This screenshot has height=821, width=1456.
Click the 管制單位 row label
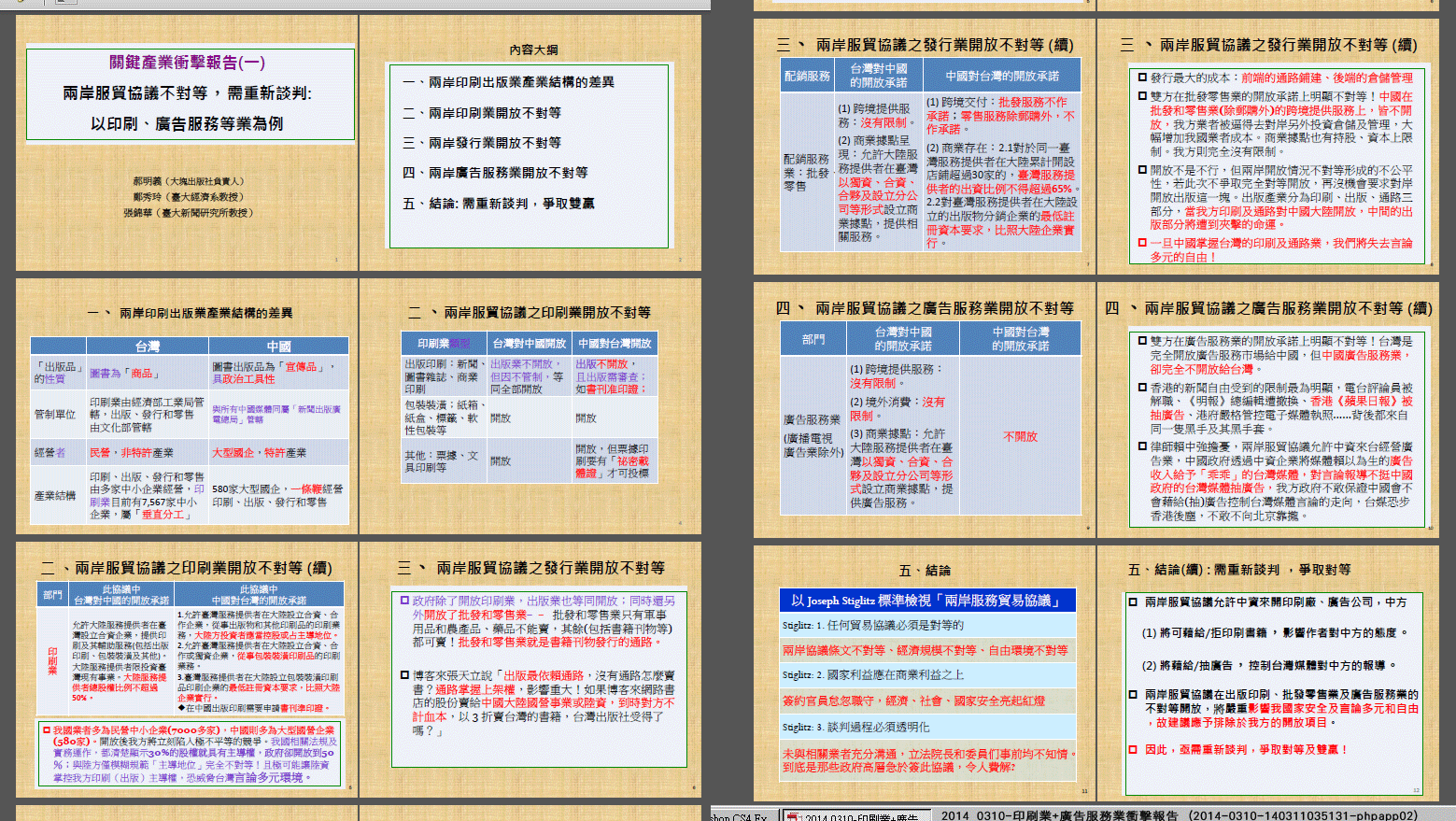click(x=58, y=414)
